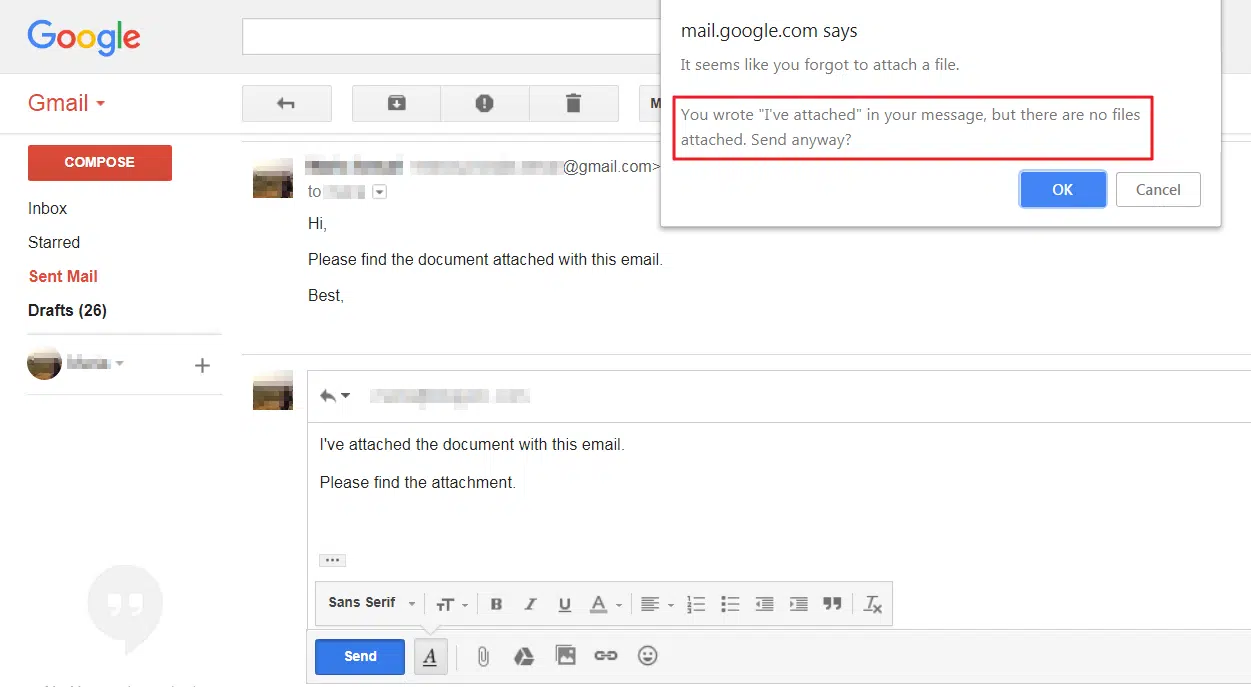Open the text color picker
1251x687 pixels.
[604, 604]
